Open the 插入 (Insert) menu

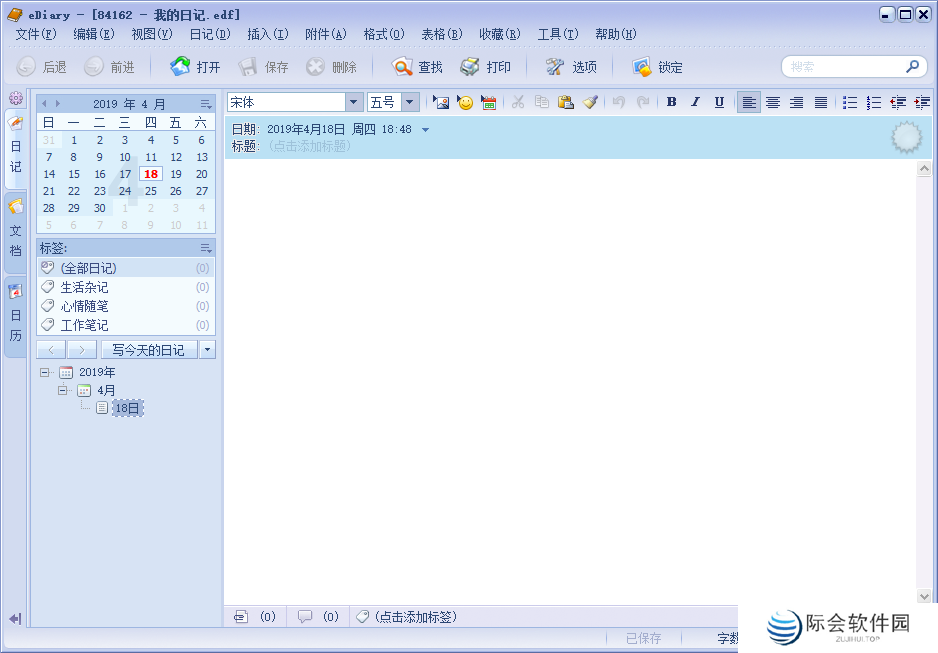267,34
